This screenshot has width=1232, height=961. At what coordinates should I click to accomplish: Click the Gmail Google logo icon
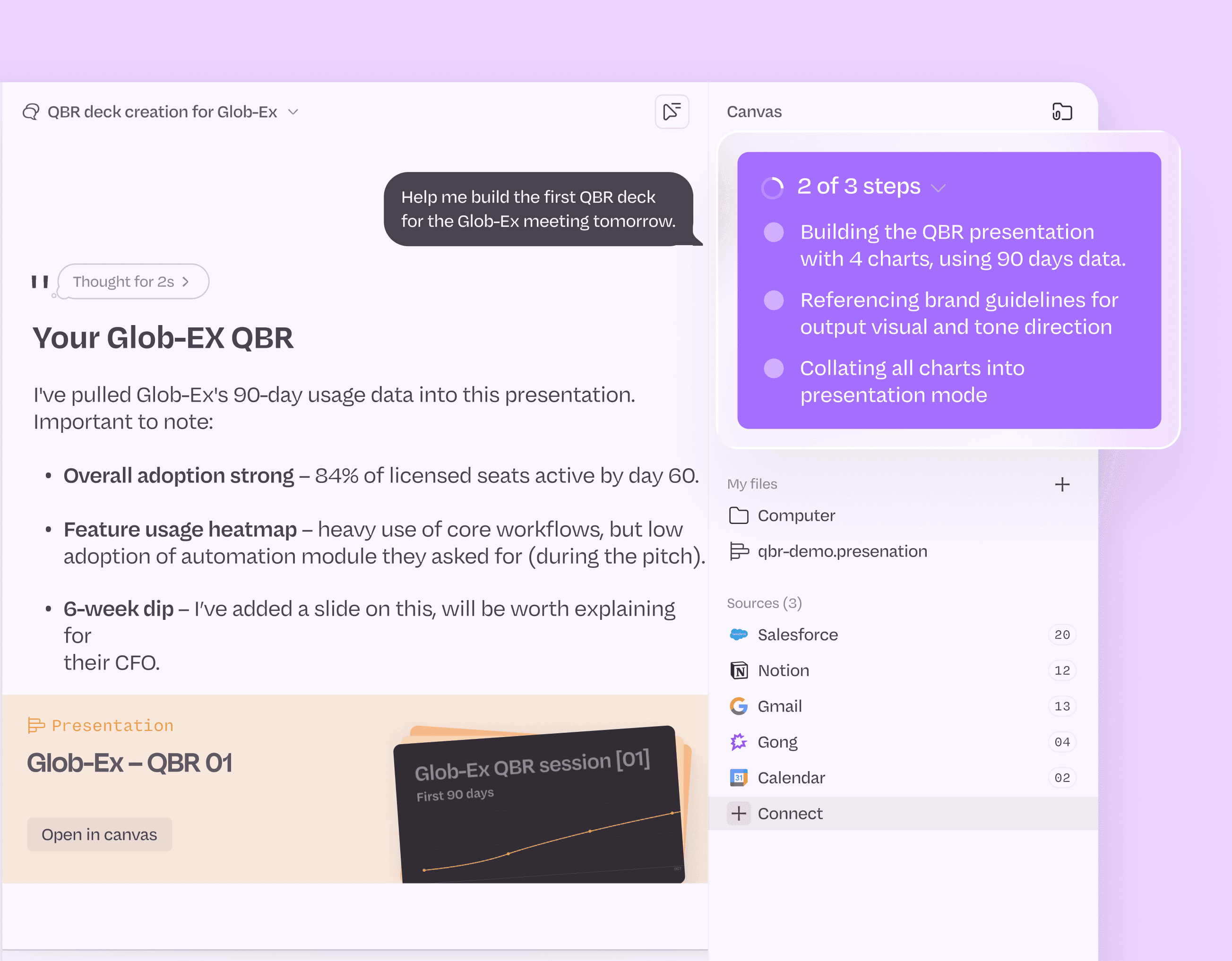(x=739, y=706)
